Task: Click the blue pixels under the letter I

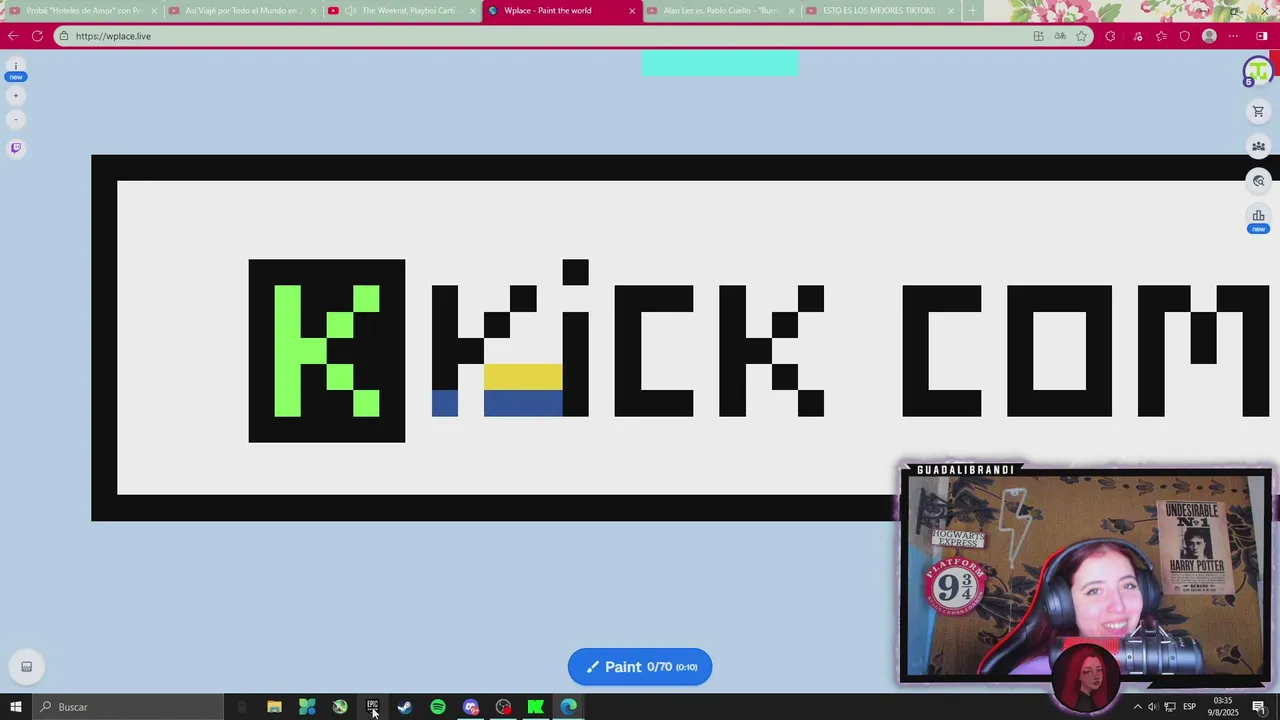Action: [x=523, y=403]
